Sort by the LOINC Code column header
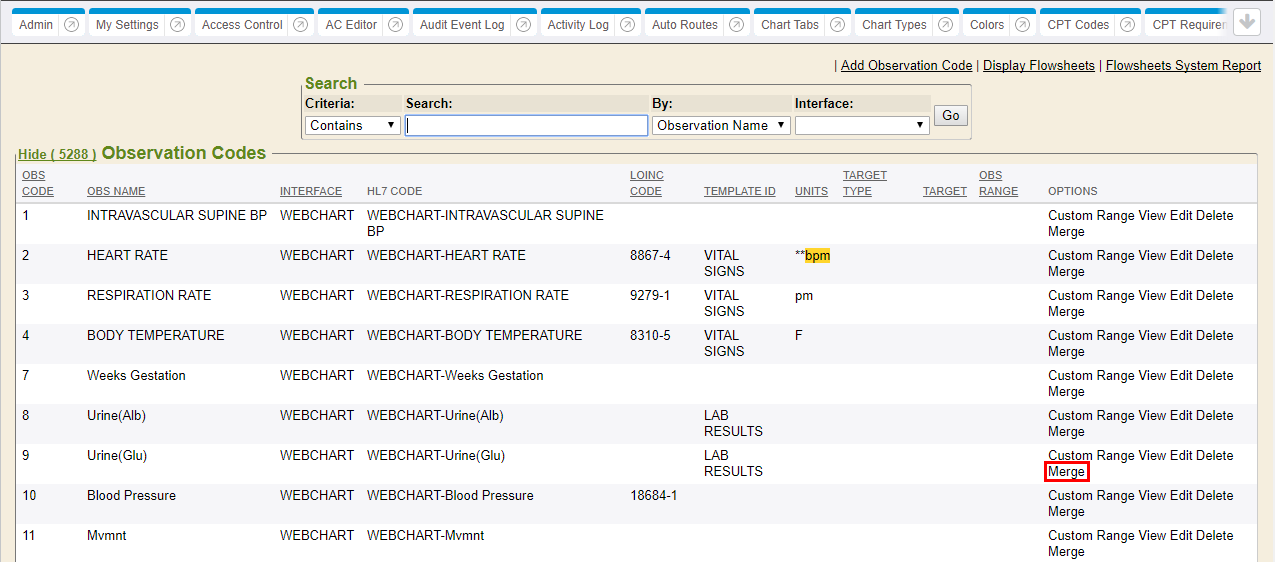The width and height of the screenshot is (1275, 562). pos(645,183)
